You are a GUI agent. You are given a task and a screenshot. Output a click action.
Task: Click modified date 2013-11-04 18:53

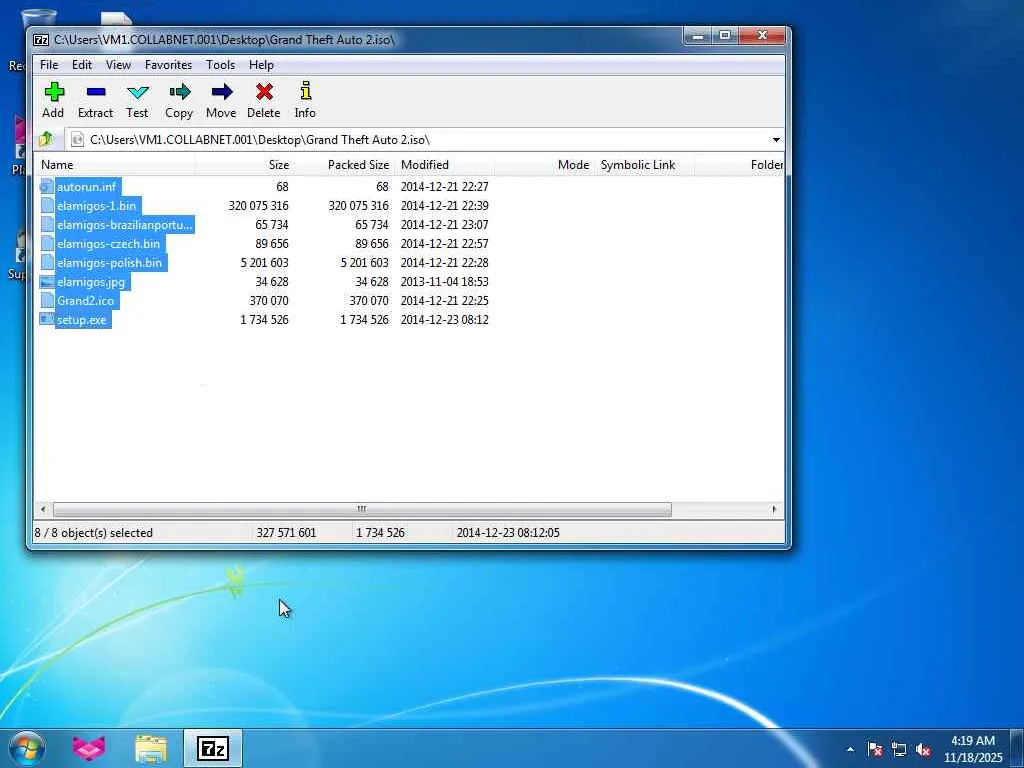click(445, 282)
